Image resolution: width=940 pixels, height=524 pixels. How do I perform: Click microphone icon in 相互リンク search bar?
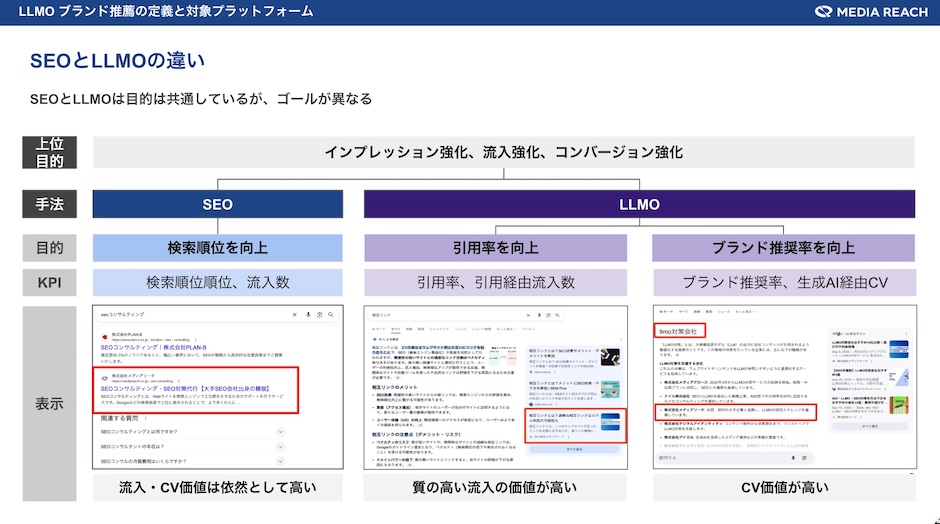pos(539,315)
